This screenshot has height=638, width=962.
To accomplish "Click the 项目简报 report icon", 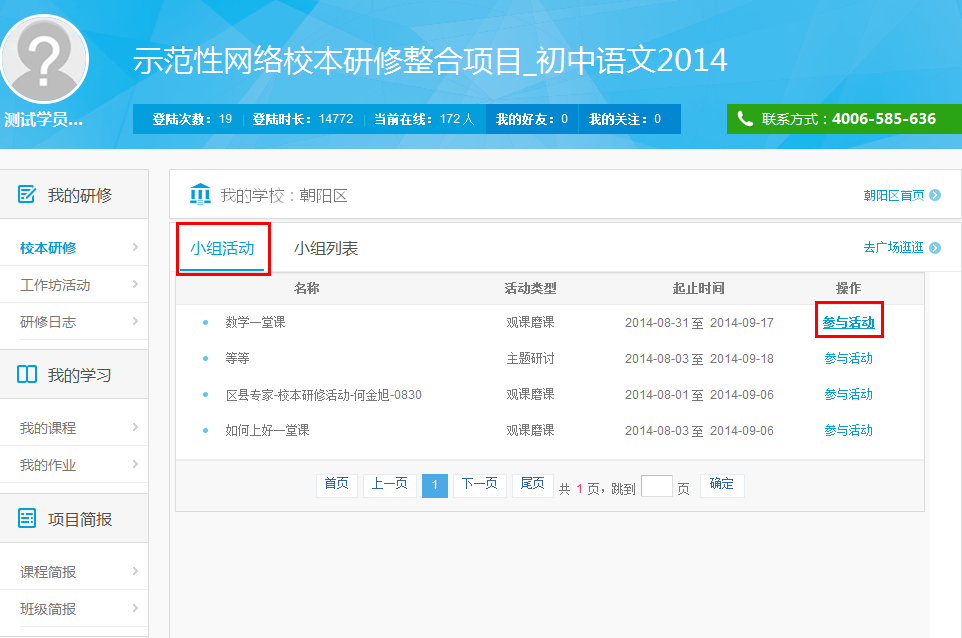I will pyautogui.click(x=27, y=518).
